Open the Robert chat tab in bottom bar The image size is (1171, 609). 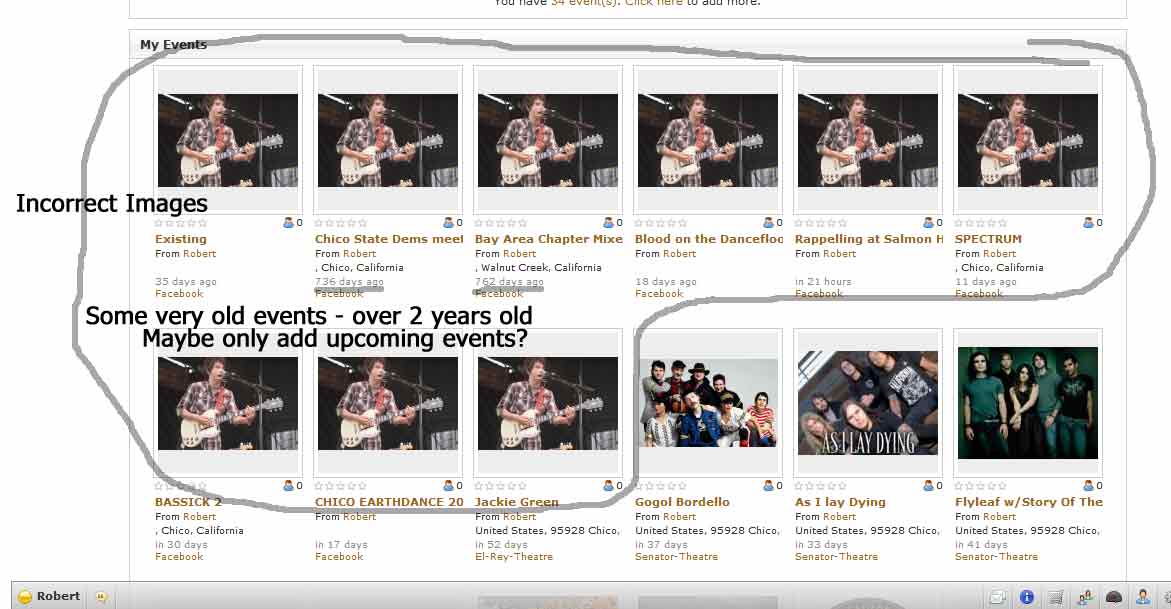point(49,596)
